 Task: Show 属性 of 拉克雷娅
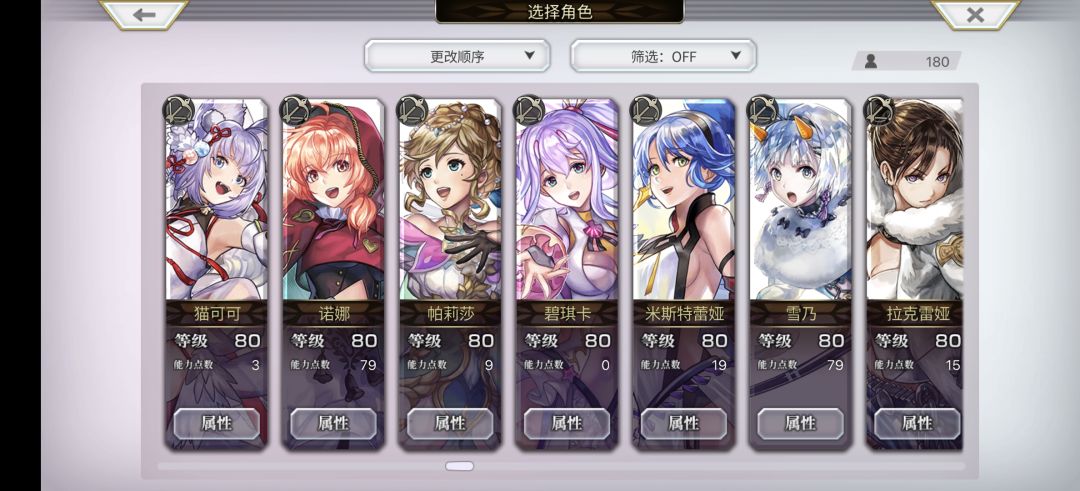pyautogui.click(x=917, y=423)
